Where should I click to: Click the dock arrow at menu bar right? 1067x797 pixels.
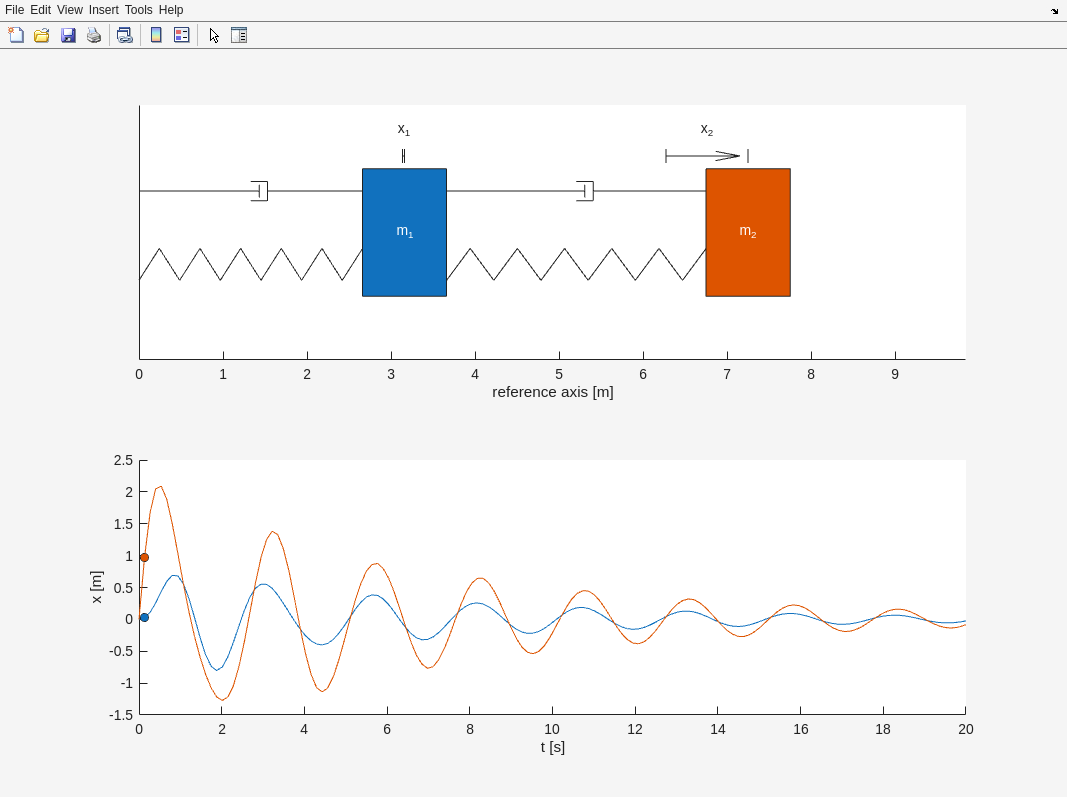[x=1054, y=11]
